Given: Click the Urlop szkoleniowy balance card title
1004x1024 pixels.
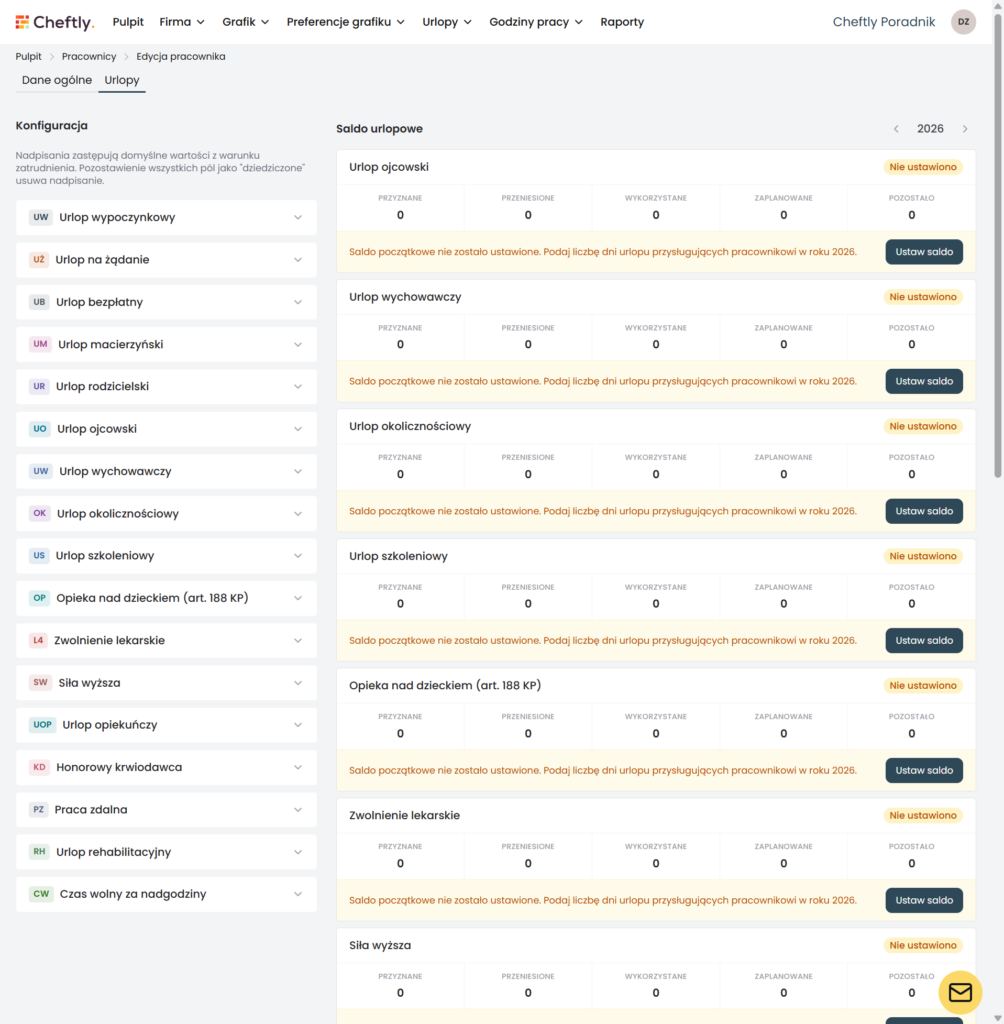Looking at the screenshot, I should coord(398,556).
